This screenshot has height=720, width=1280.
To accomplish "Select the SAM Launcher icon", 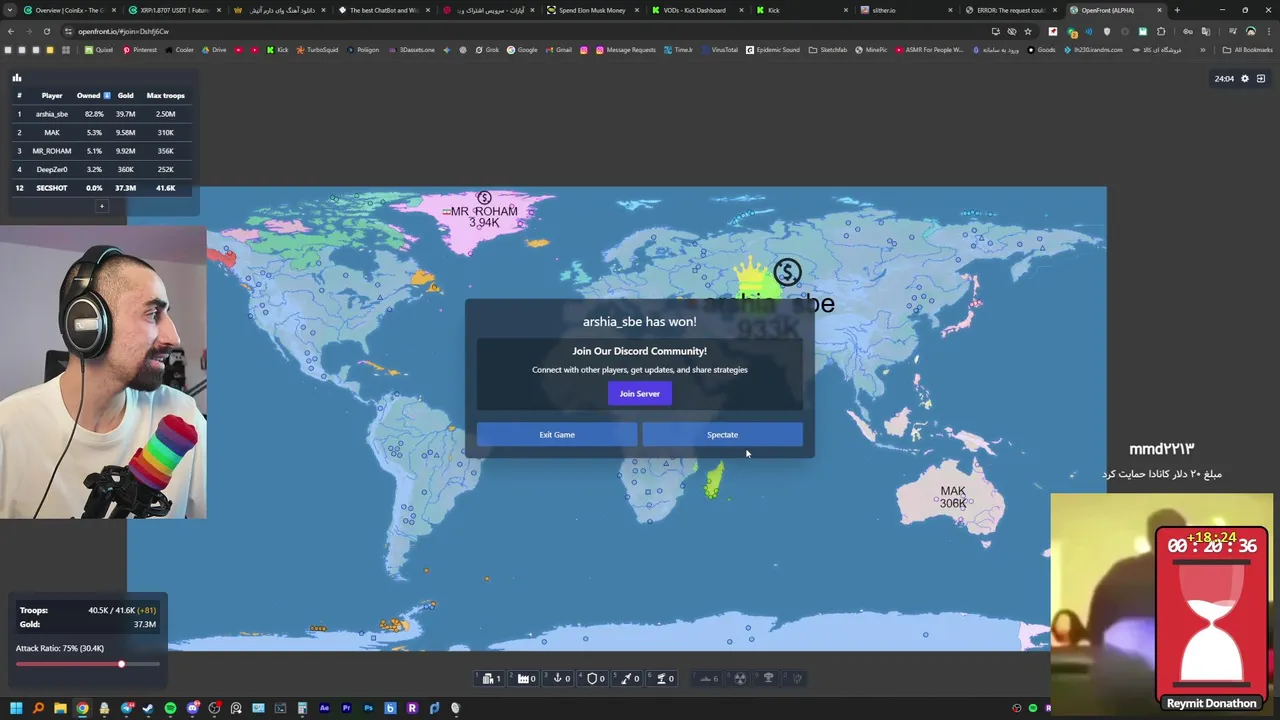I will tap(661, 678).
